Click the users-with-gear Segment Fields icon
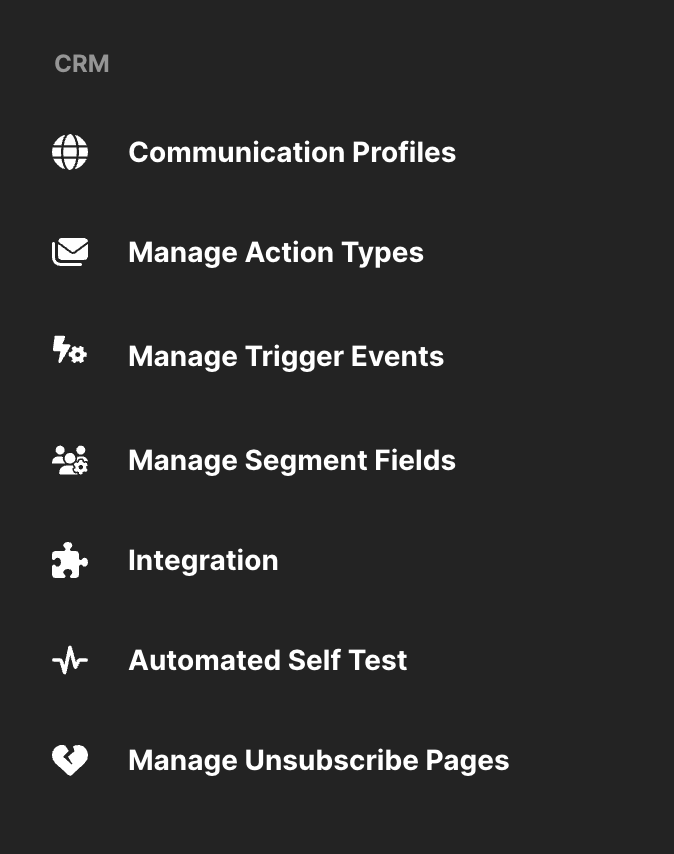Image resolution: width=674 pixels, height=854 pixels. (x=70, y=460)
